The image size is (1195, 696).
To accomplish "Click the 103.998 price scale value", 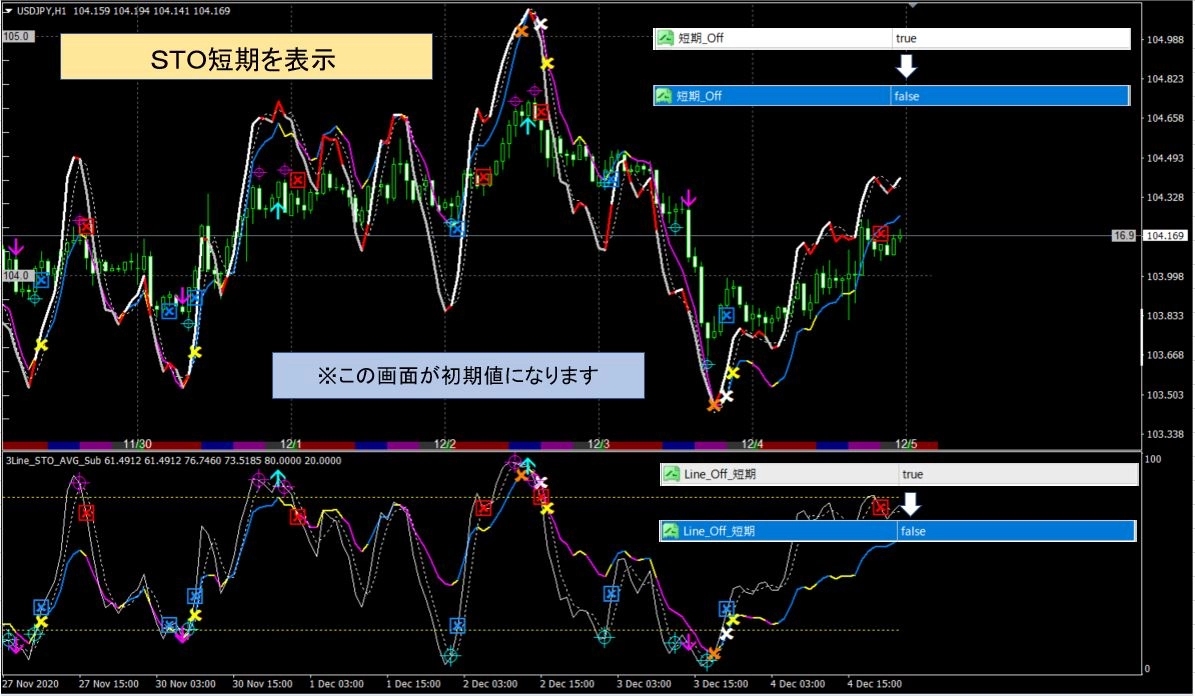I will point(1165,277).
